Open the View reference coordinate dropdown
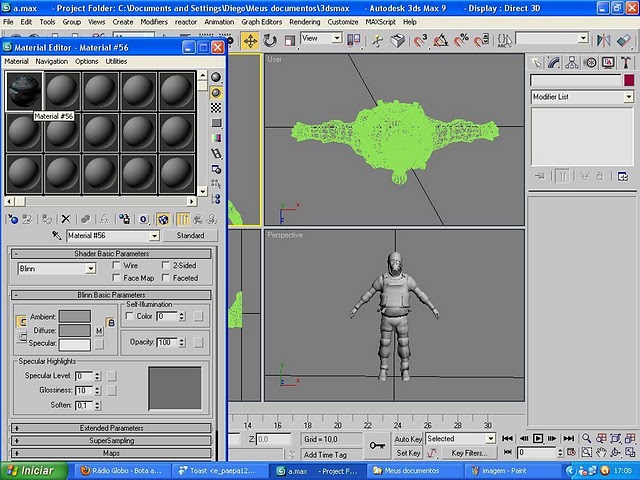 [321, 38]
